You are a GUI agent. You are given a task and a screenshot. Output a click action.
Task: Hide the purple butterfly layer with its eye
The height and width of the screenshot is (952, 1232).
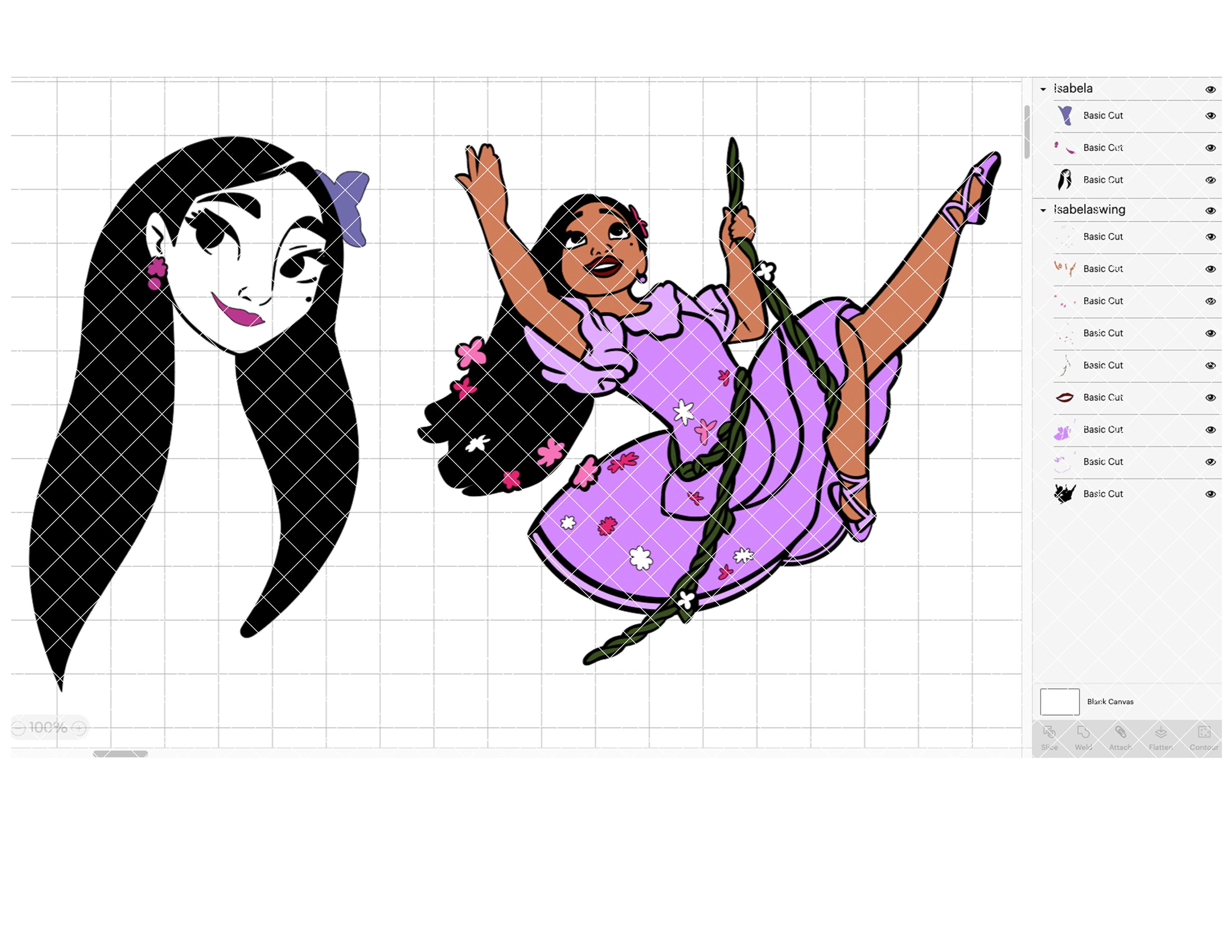[x=1210, y=116]
